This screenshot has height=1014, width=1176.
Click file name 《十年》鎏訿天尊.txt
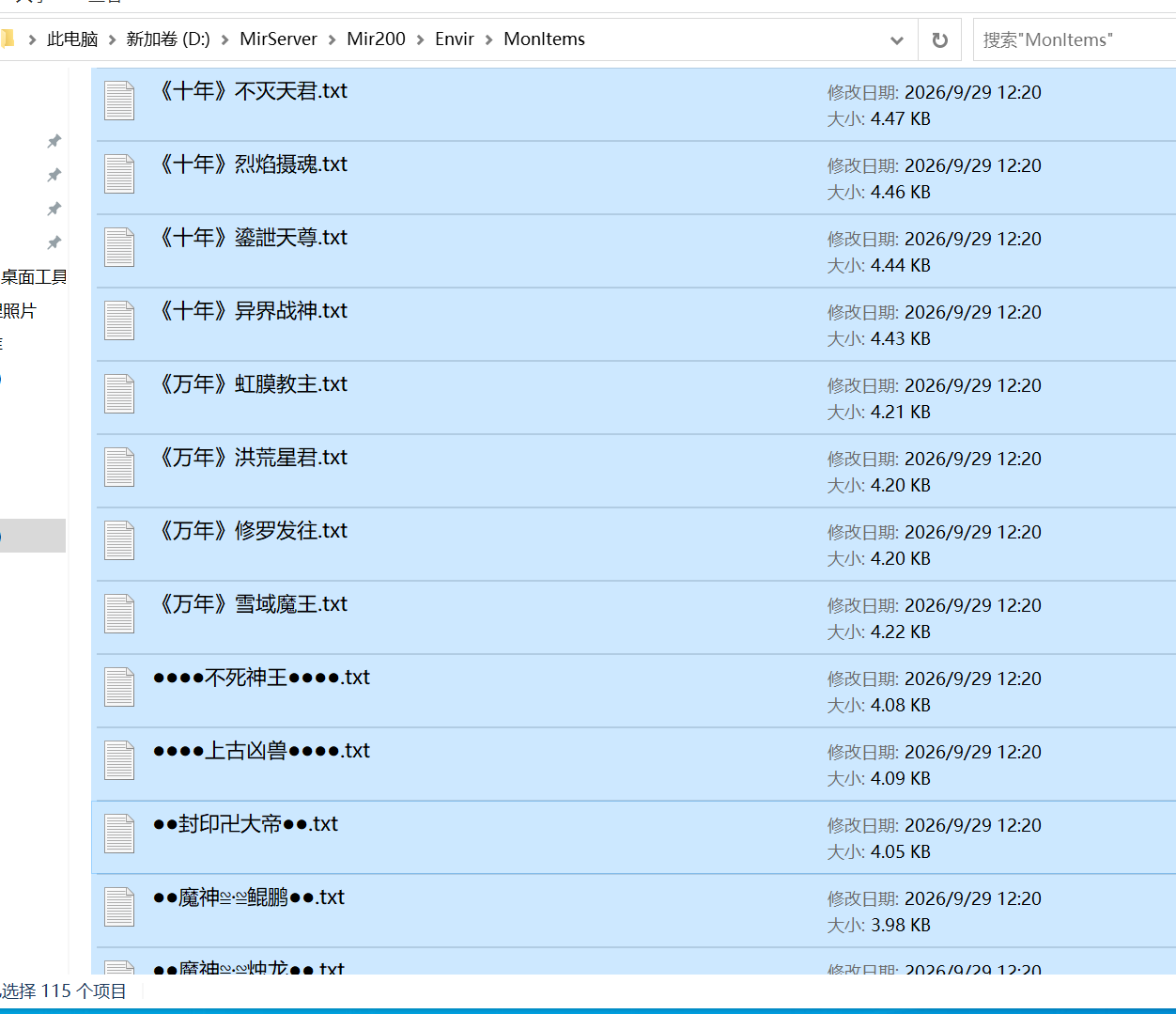click(251, 238)
